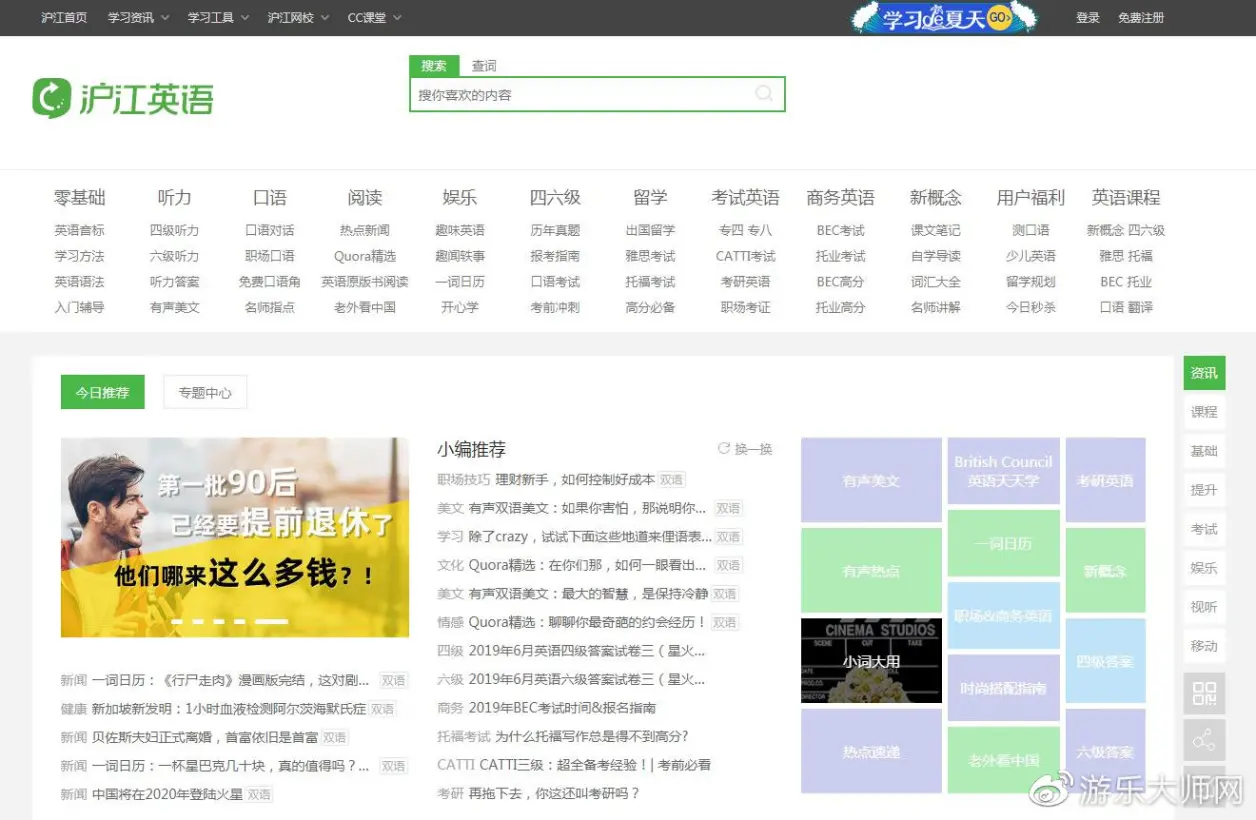Open the 一词日历 green tile
1256x820 pixels.
point(1003,543)
